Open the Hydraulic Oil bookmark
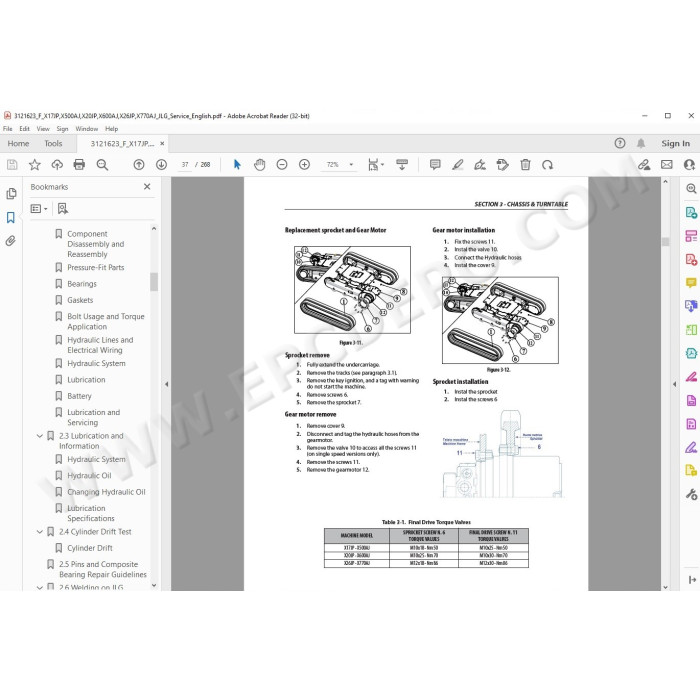This screenshot has height=700, width=700. coord(89,475)
